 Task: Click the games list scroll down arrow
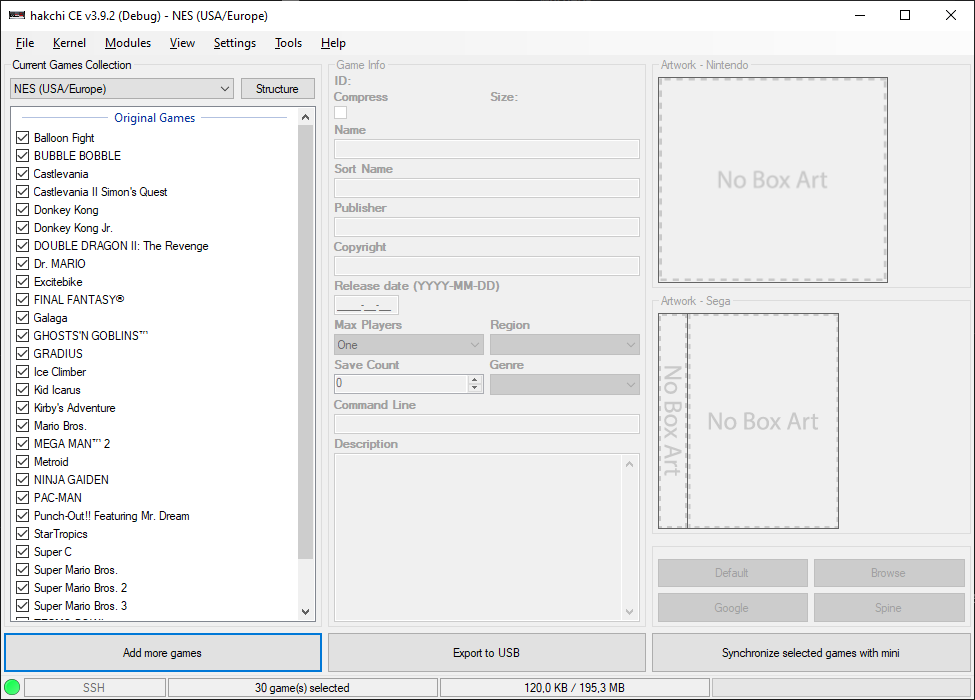point(305,612)
